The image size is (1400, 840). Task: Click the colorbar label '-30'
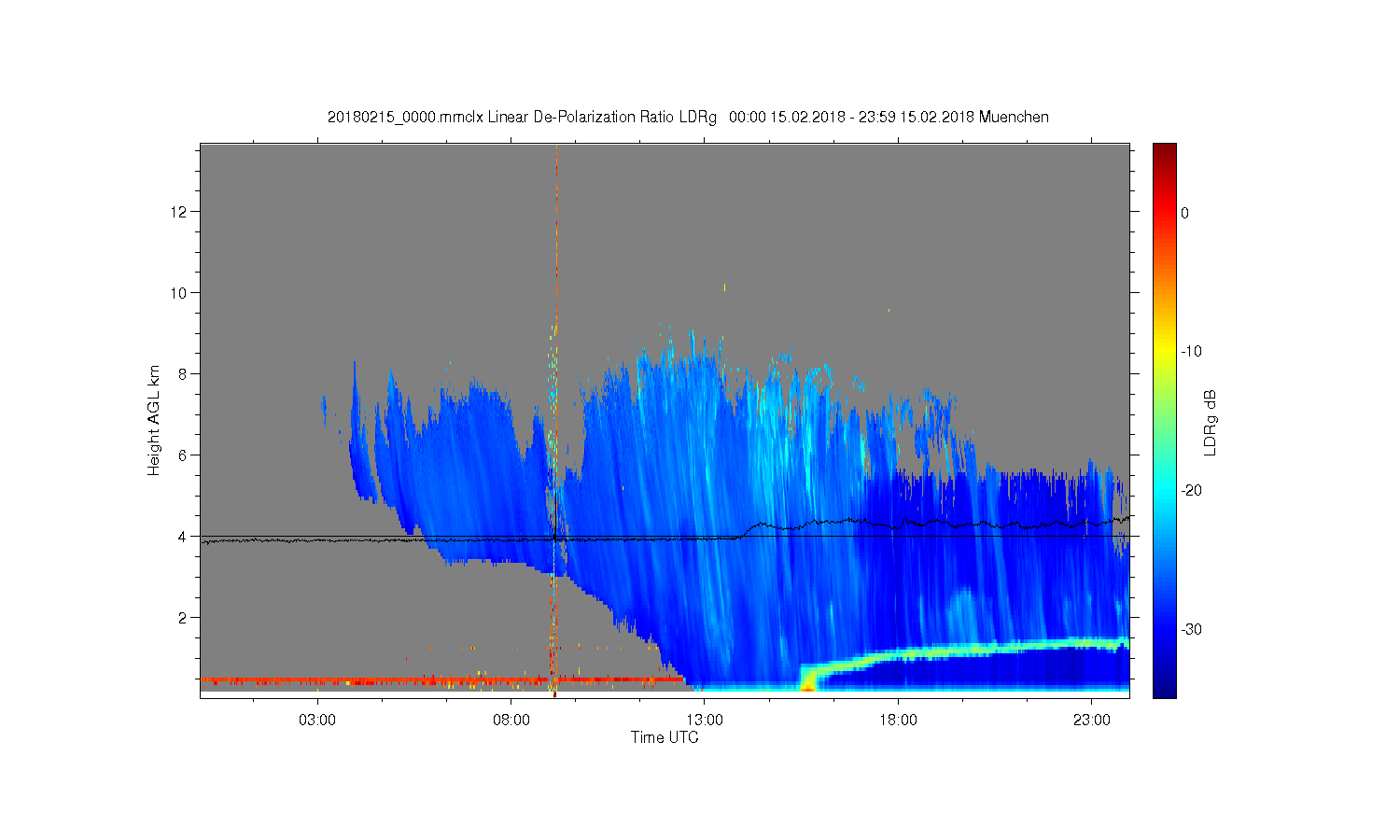tap(1191, 630)
